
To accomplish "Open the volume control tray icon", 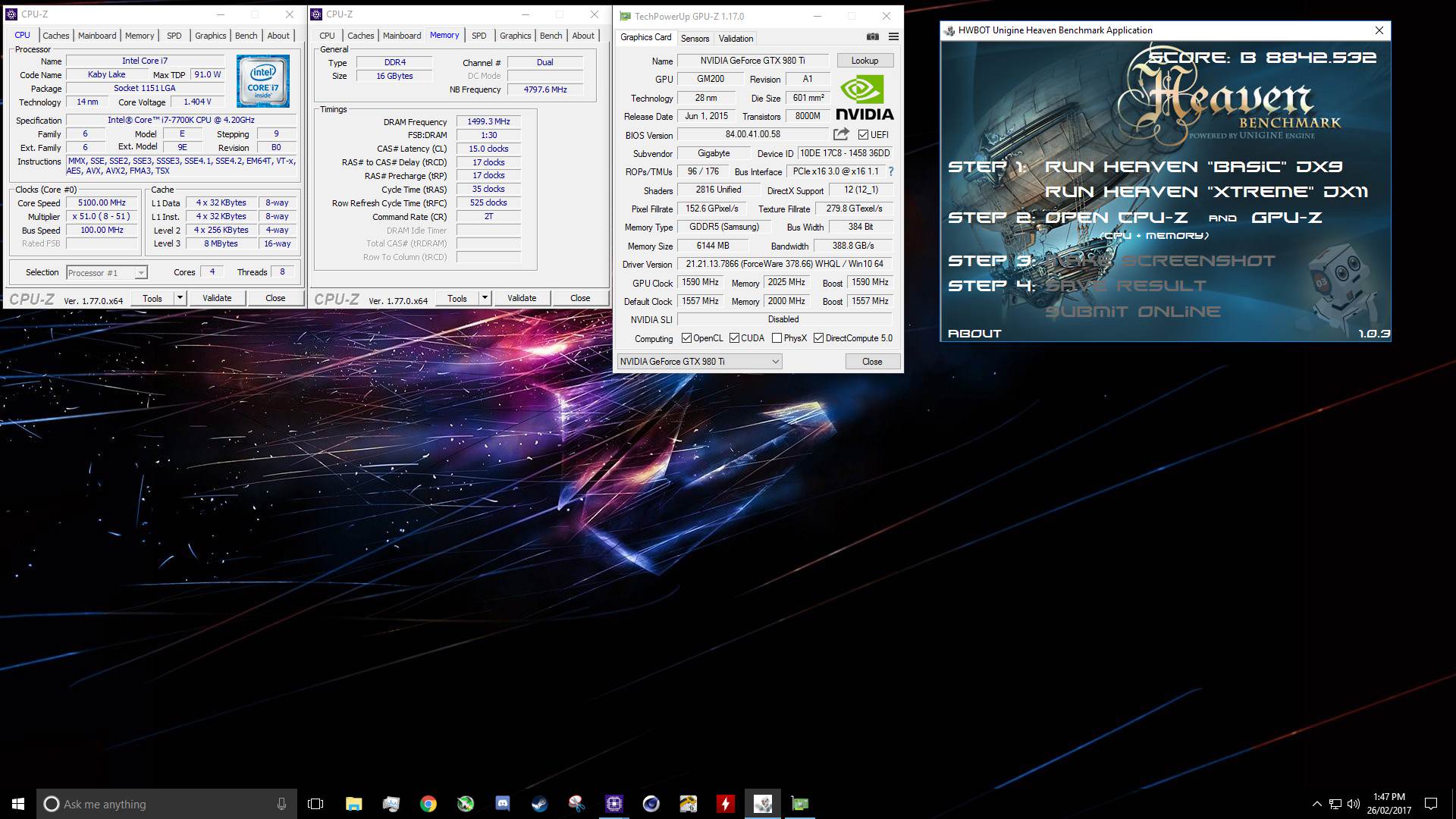I will point(1354,804).
